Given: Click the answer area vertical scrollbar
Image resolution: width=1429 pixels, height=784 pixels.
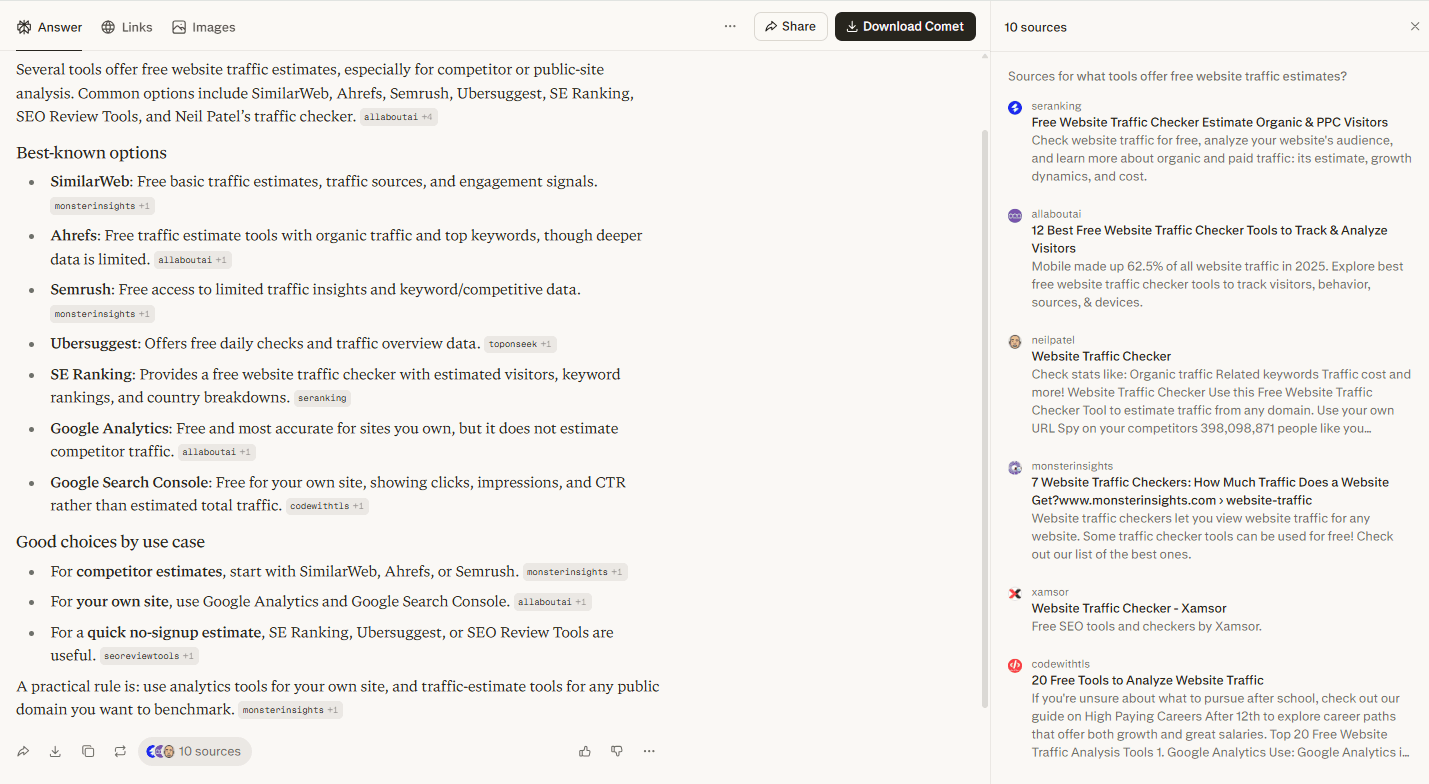Looking at the screenshot, I should tap(984, 420).
